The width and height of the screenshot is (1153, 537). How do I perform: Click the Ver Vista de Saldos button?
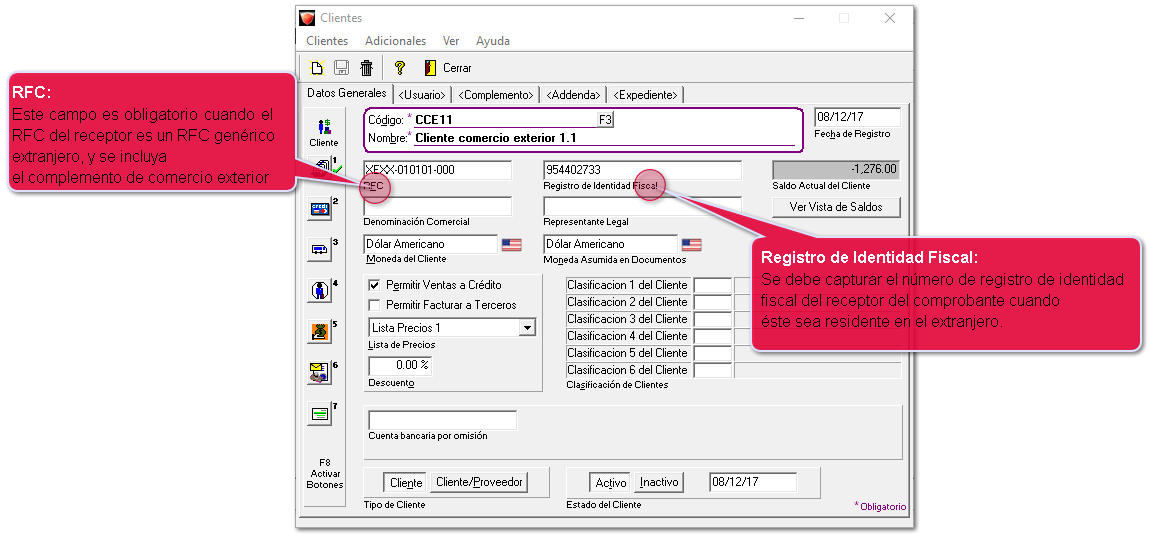836,207
